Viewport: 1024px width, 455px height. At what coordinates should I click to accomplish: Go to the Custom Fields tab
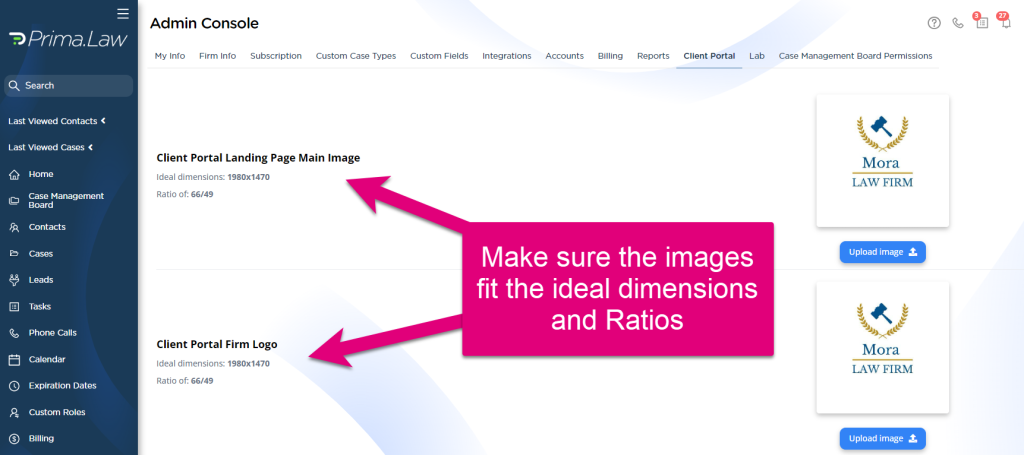click(439, 56)
